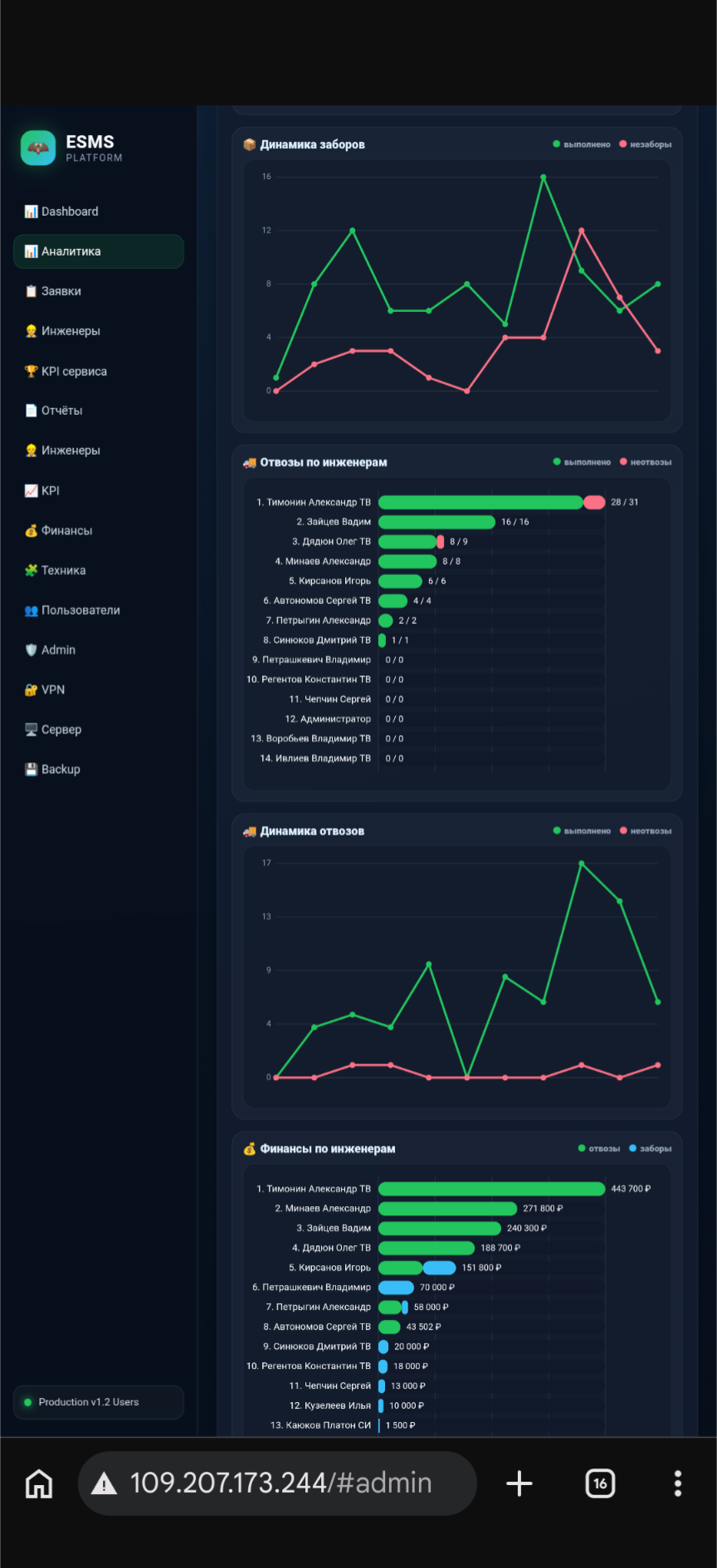Toggle отвозы legend in Финансы по инженерам

click(x=599, y=1148)
